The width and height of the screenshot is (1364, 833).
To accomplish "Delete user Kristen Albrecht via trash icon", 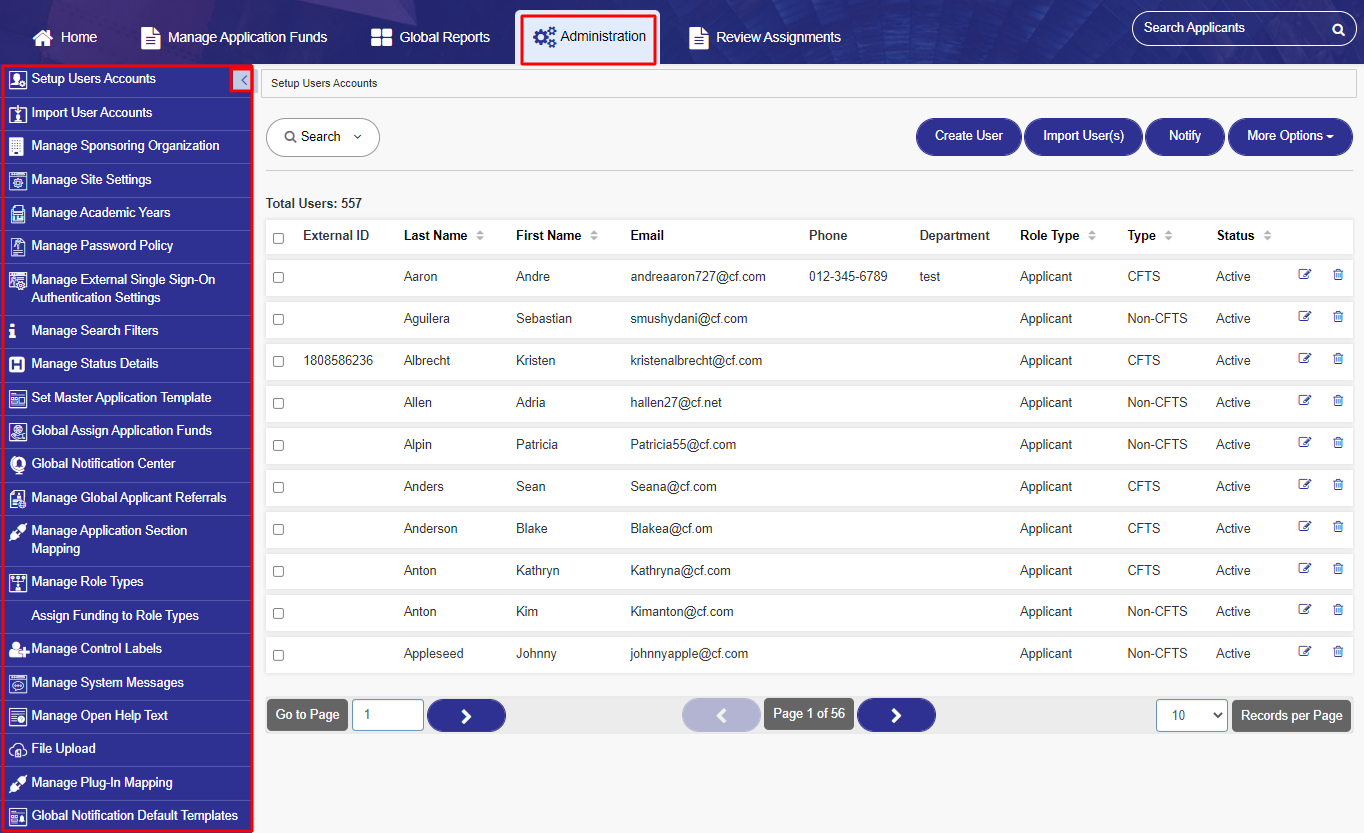I will [x=1338, y=359].
